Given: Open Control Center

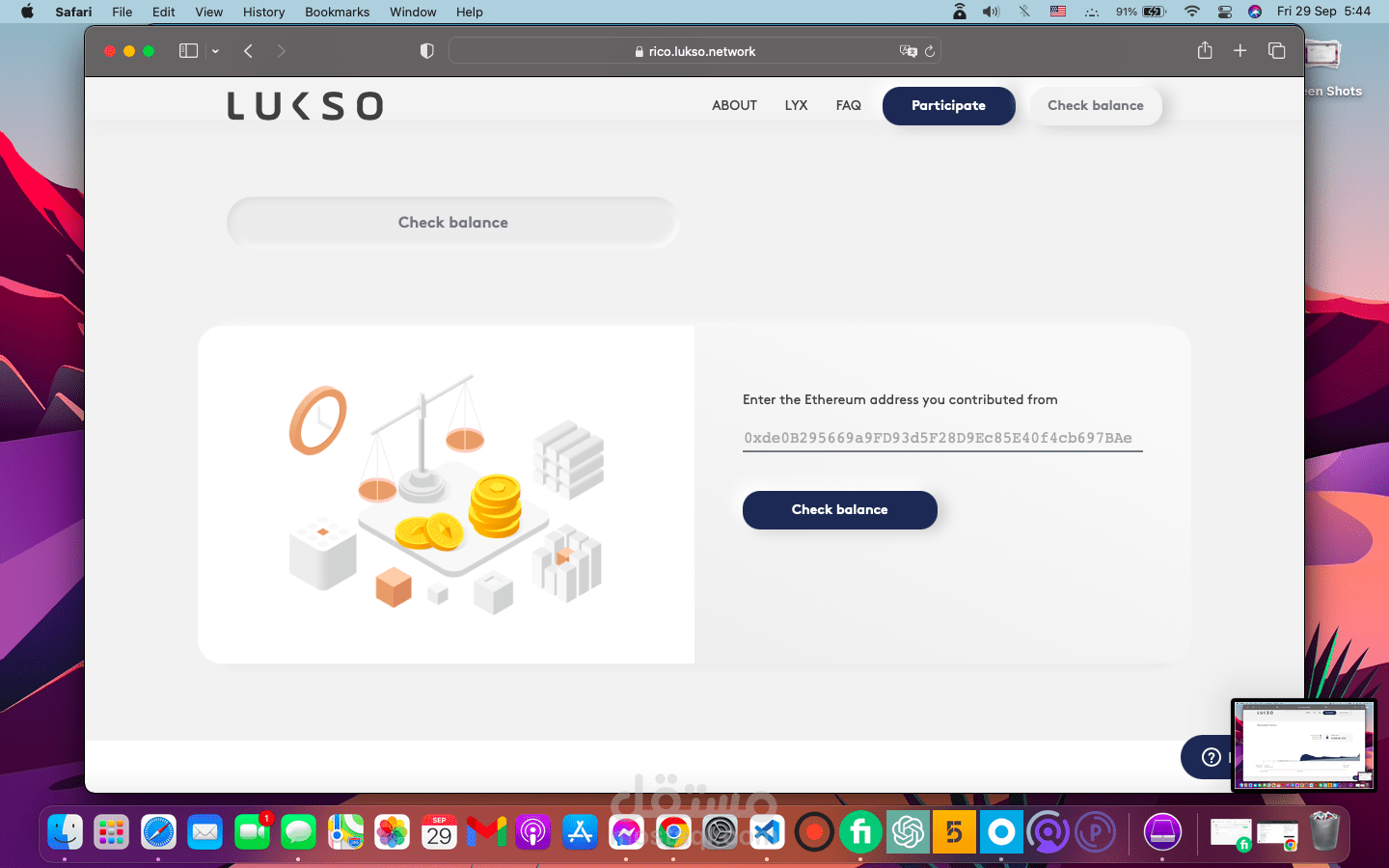Looking at the screenshot, I should click(1225, 12).
